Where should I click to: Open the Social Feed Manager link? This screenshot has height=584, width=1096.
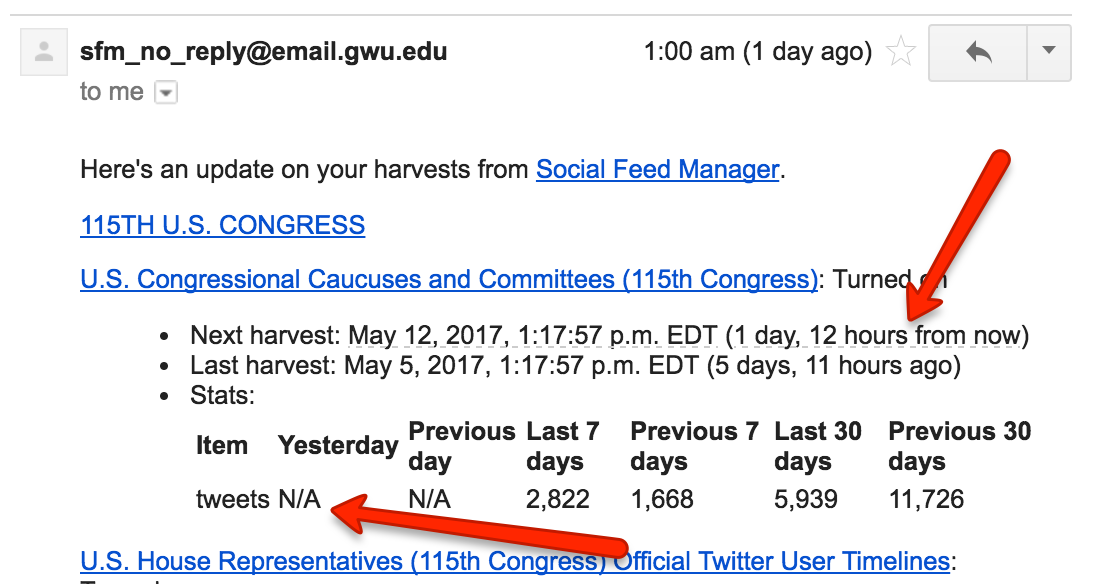[657, 170]
